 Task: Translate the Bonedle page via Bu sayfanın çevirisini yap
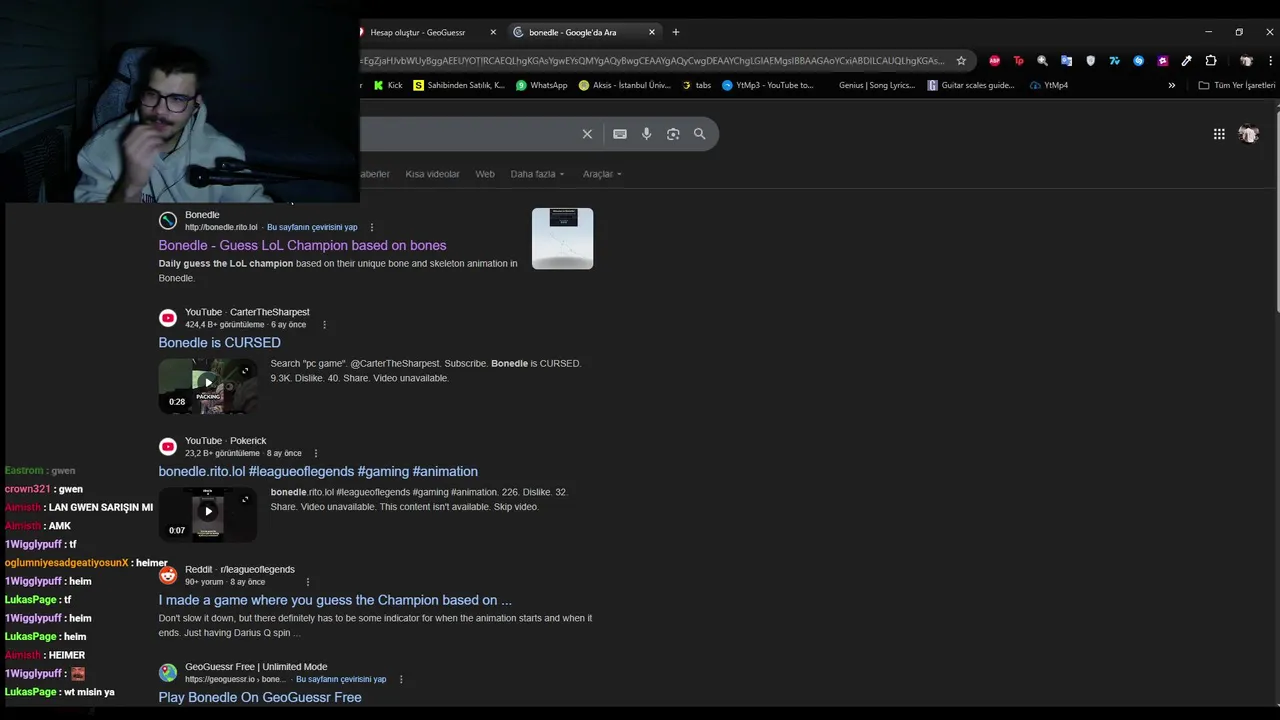[312, 227]
